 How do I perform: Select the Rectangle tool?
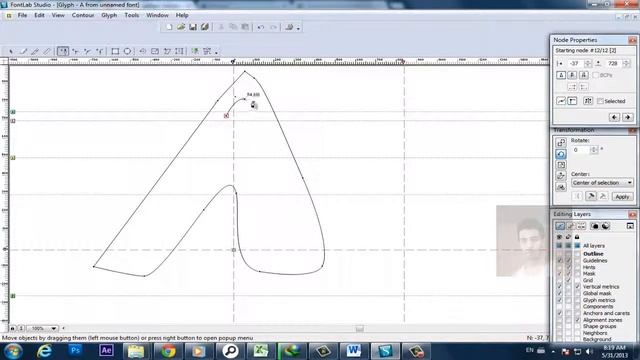(x=115, y=51)
